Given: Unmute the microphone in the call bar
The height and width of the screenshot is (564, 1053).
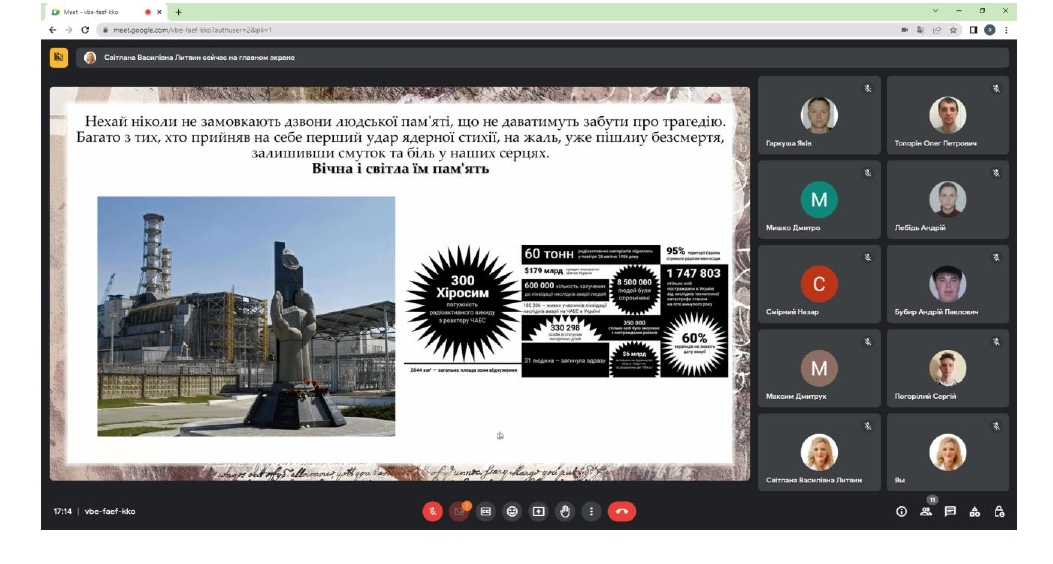Looking at the screenshot, I should tap(432, 512).
